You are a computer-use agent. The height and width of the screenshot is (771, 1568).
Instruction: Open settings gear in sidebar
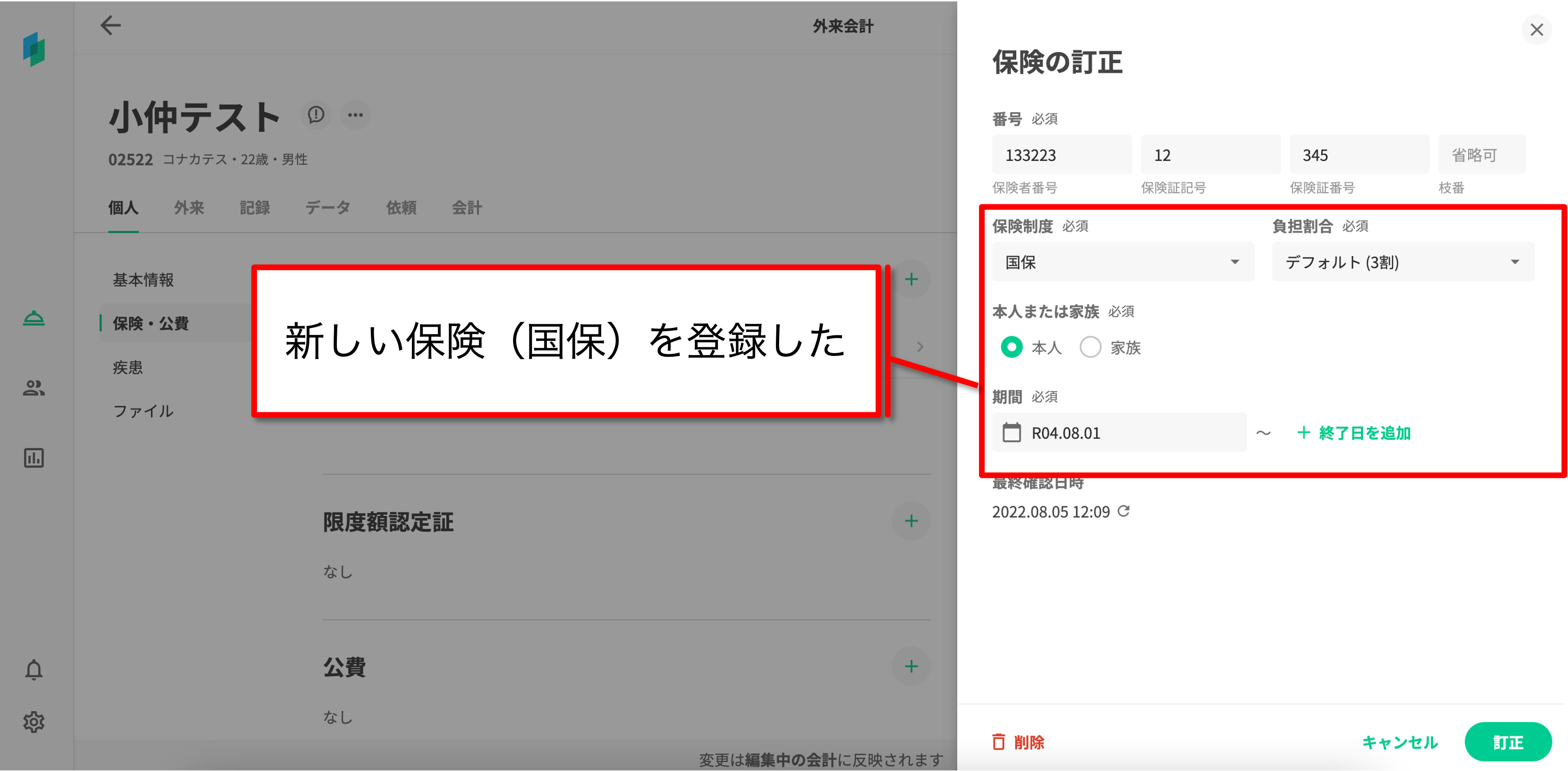pos(34,722)
